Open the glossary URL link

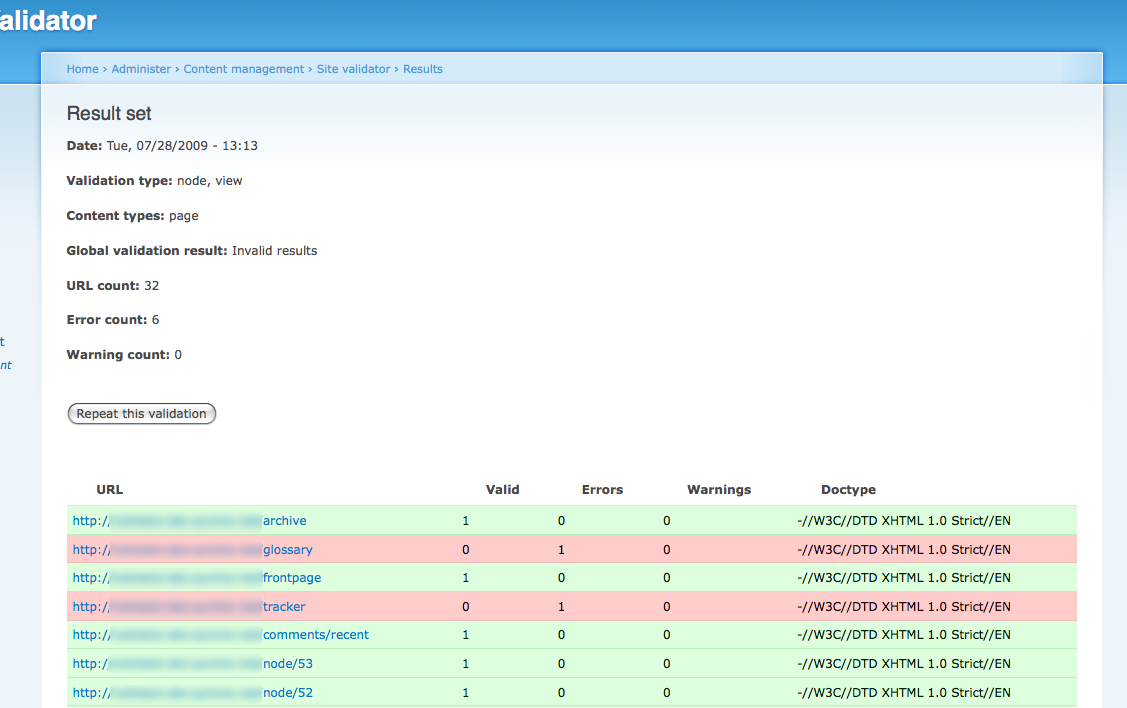pos(193,549)
